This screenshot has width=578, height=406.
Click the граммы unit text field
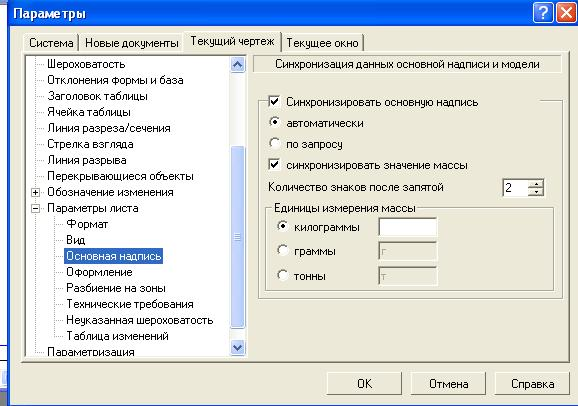(408, 251)
